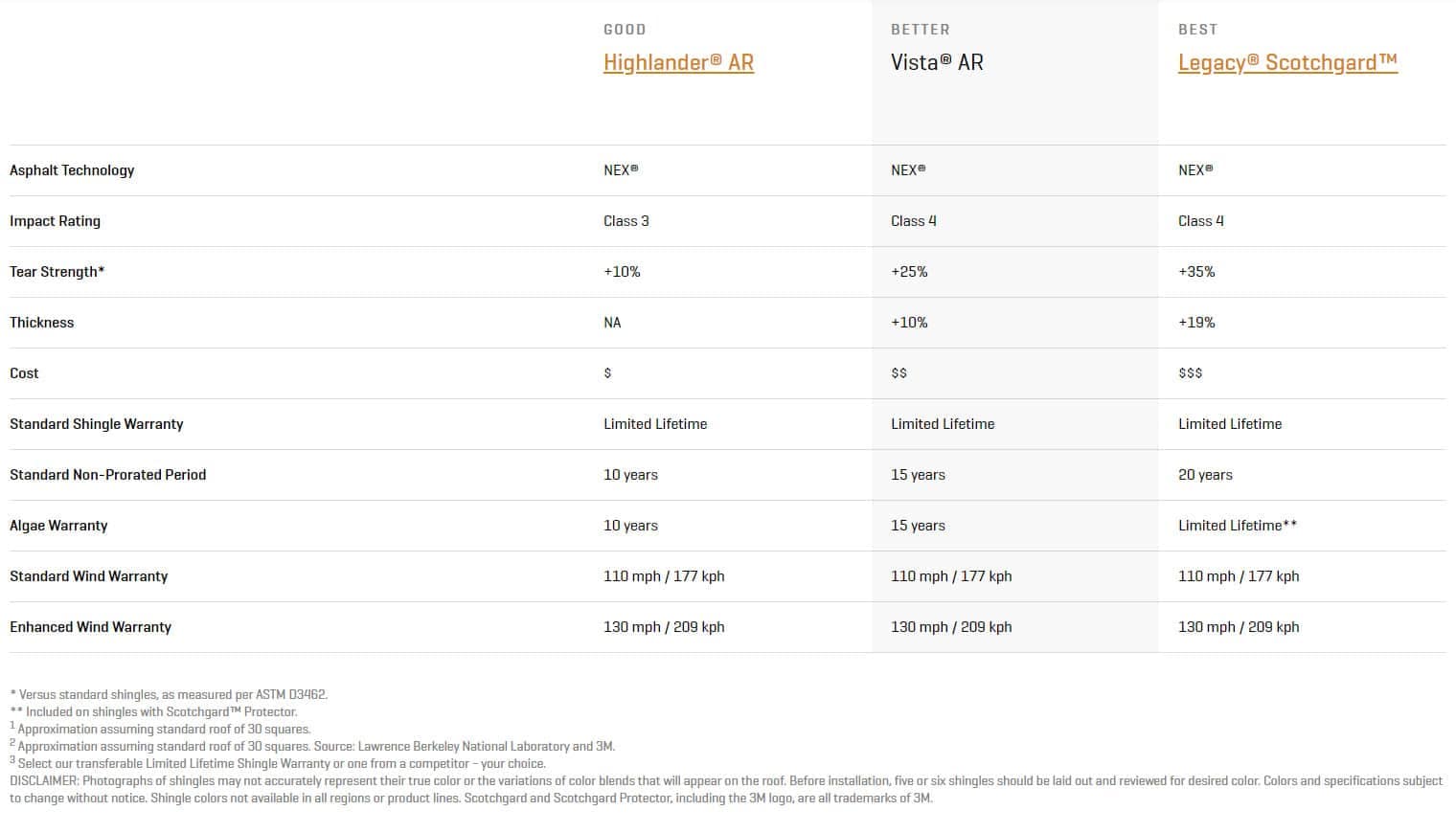Select the Standard Non-Prorated Period label

107,475
